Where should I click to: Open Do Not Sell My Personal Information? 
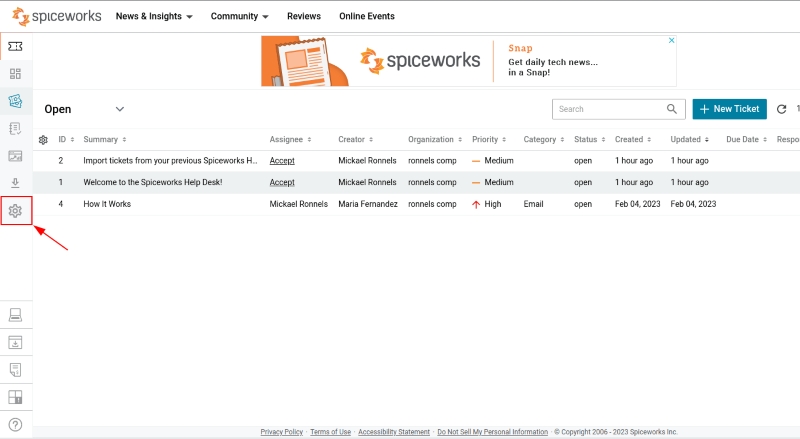click(492, 432)
